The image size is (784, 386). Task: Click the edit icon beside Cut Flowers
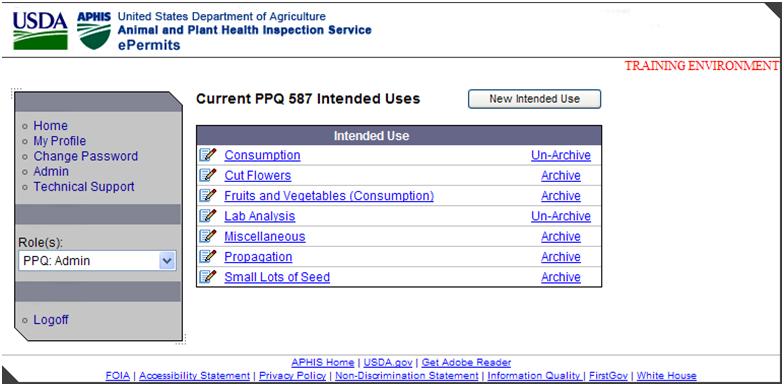tap(208, 176)
